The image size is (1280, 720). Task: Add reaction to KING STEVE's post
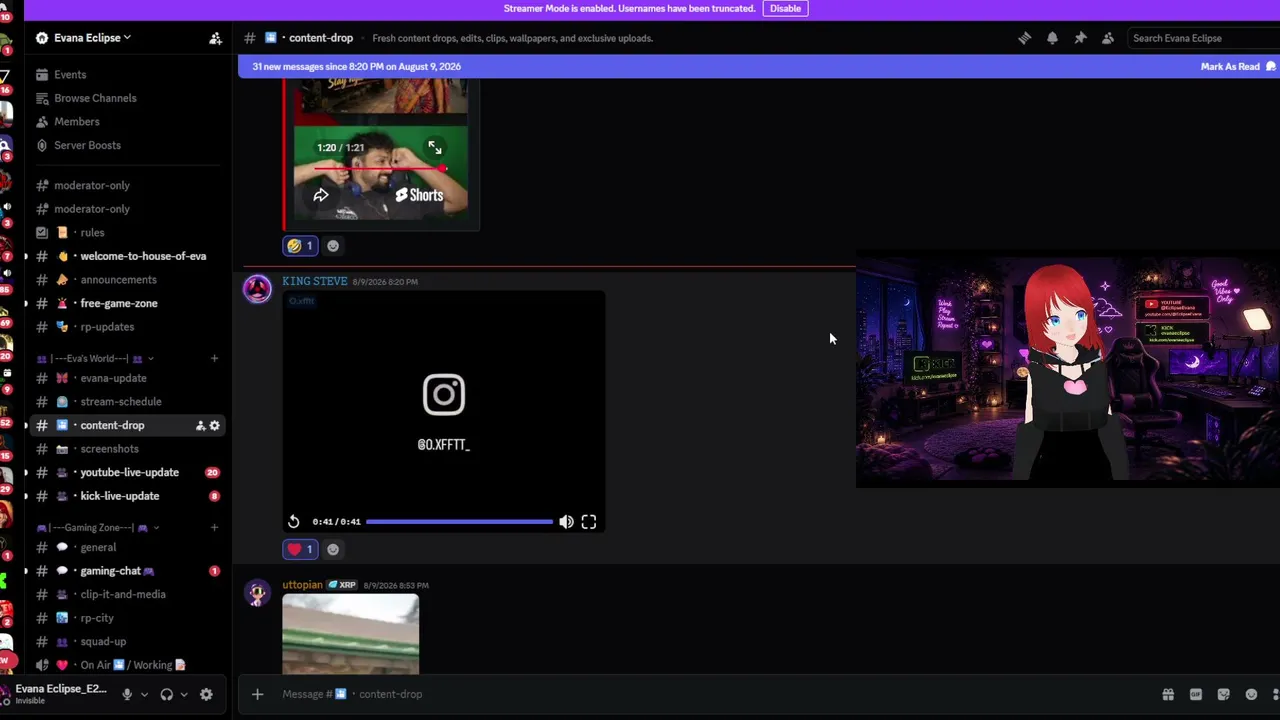click(x=333, y=549)
